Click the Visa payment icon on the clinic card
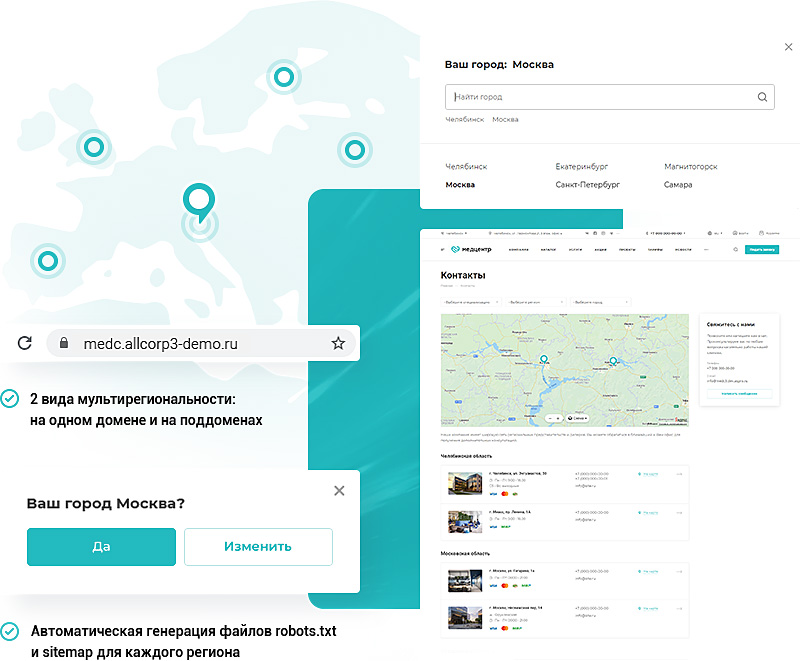The height and width of the screenshot is (661, 800). coord(491,493)
